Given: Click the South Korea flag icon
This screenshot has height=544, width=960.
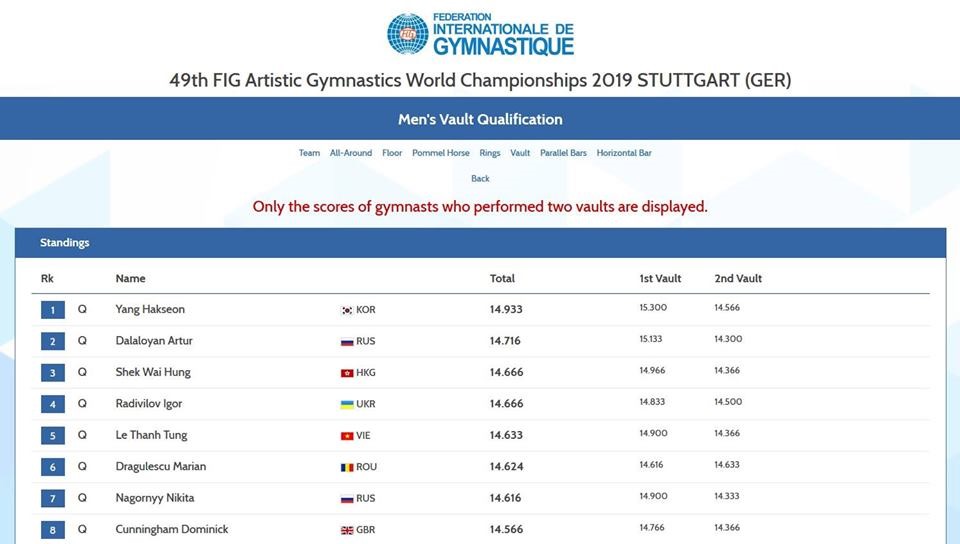Looking at the screenshot, I should [347, 310].
